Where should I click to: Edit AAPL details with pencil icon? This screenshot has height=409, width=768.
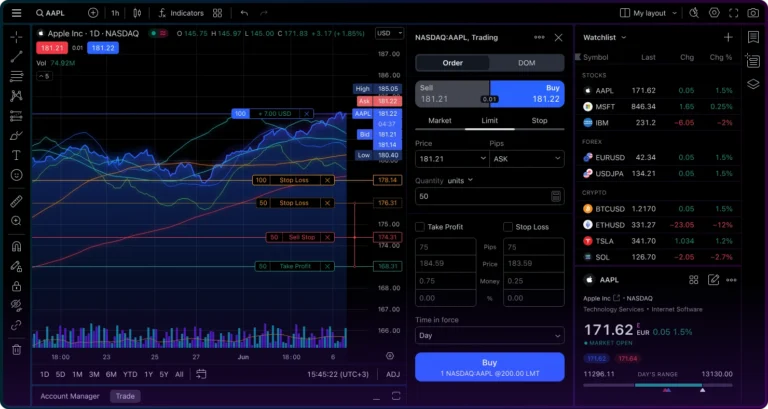(713, 280)
